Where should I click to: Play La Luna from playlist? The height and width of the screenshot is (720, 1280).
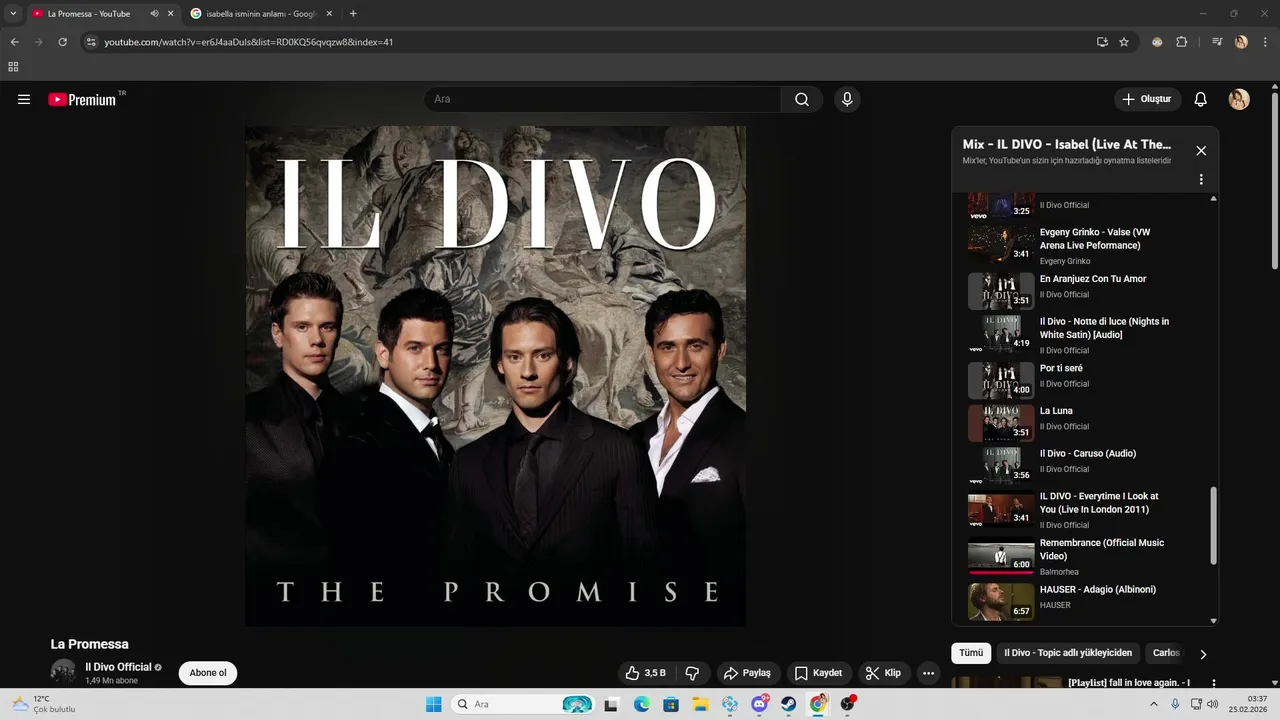click(1084, 422)
